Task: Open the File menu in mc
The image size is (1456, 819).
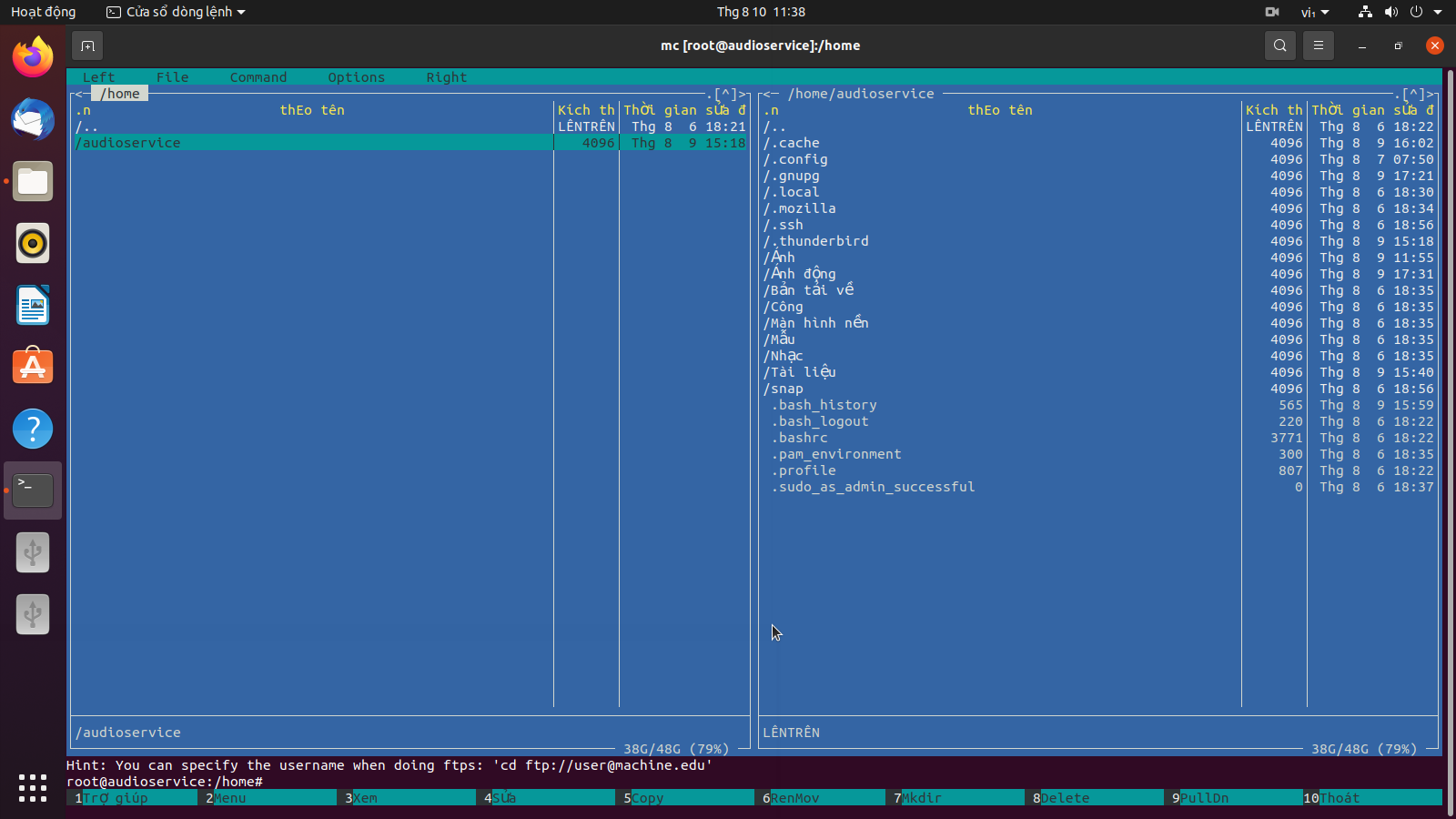Action: pos(172,77)
